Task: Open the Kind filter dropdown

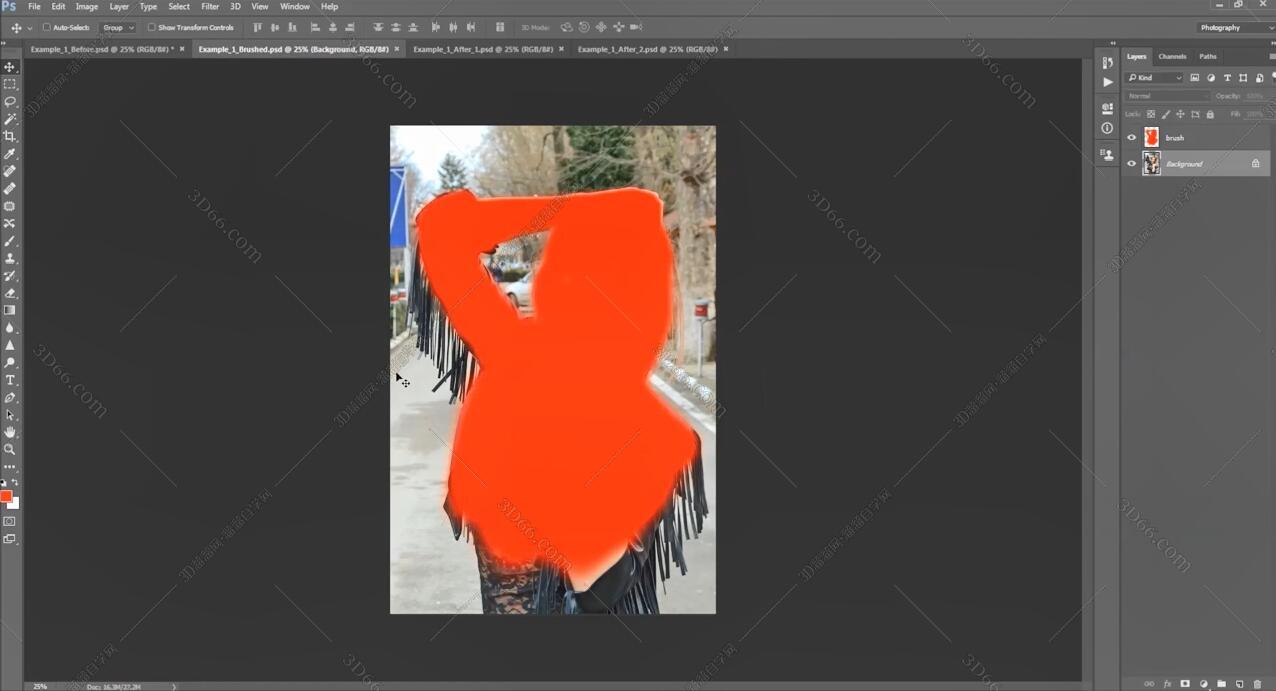Action: (1154, 78)
